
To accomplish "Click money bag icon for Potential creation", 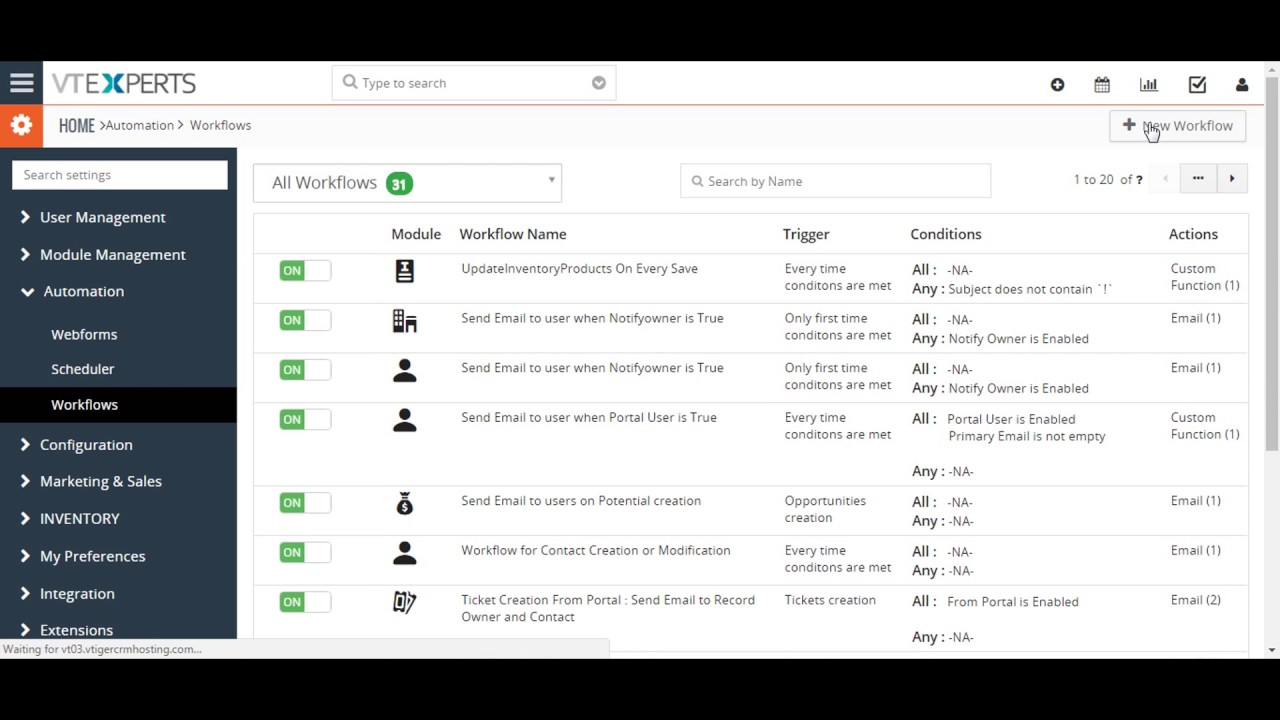I will [405, 503].
